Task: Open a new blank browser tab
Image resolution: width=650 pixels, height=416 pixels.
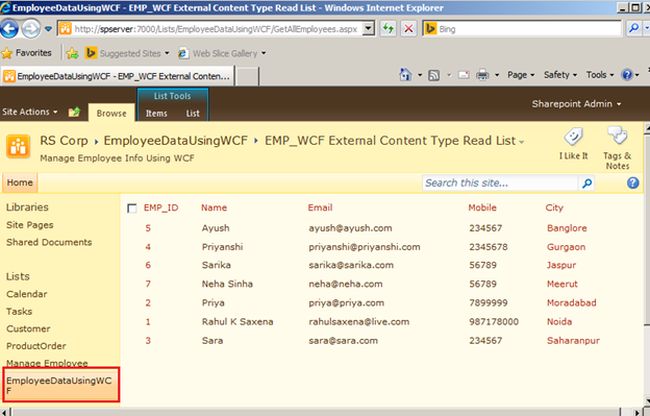Action: [247, 77]
